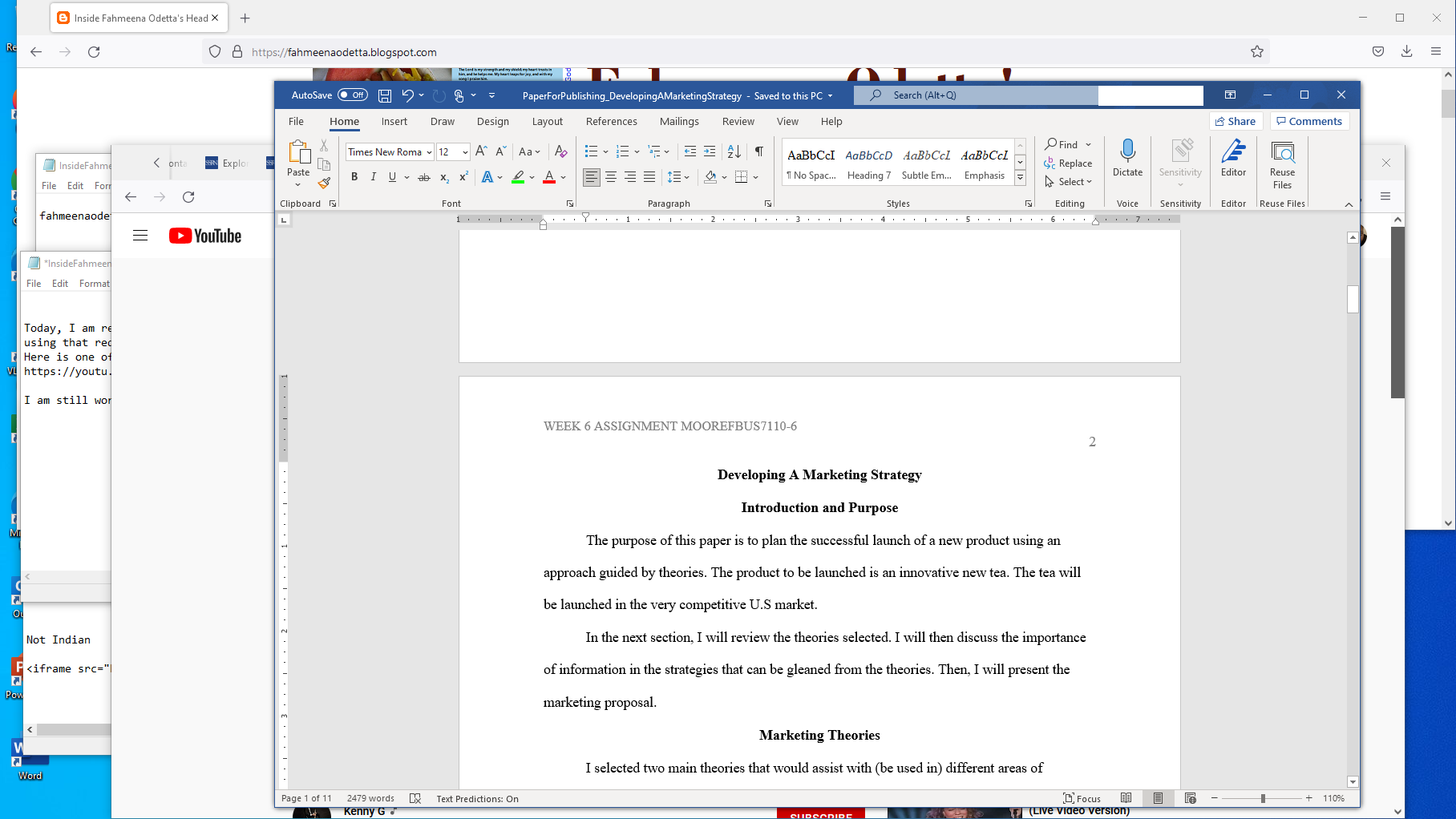Clear all formatting with the eraser A icon
Image resolution: width=1456 pixels, height=819 pixels.
(561, 151)
